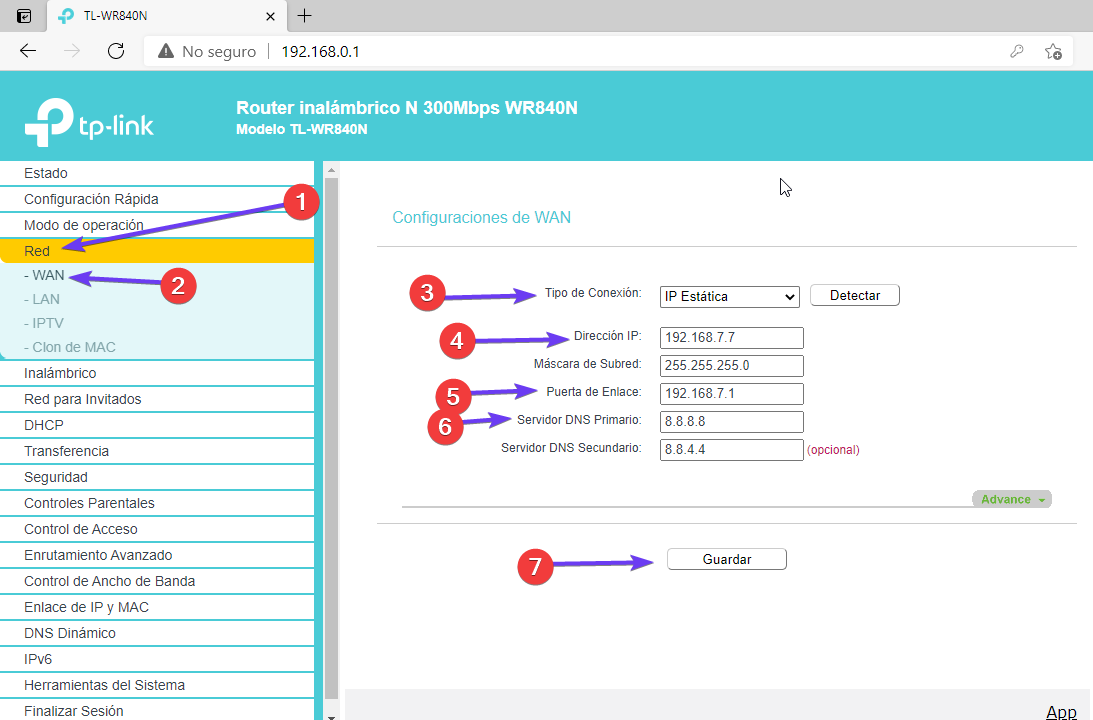Open a new browser tab with the plus icon
Viewport: 1093px width, 720px height.
[305, 15]
